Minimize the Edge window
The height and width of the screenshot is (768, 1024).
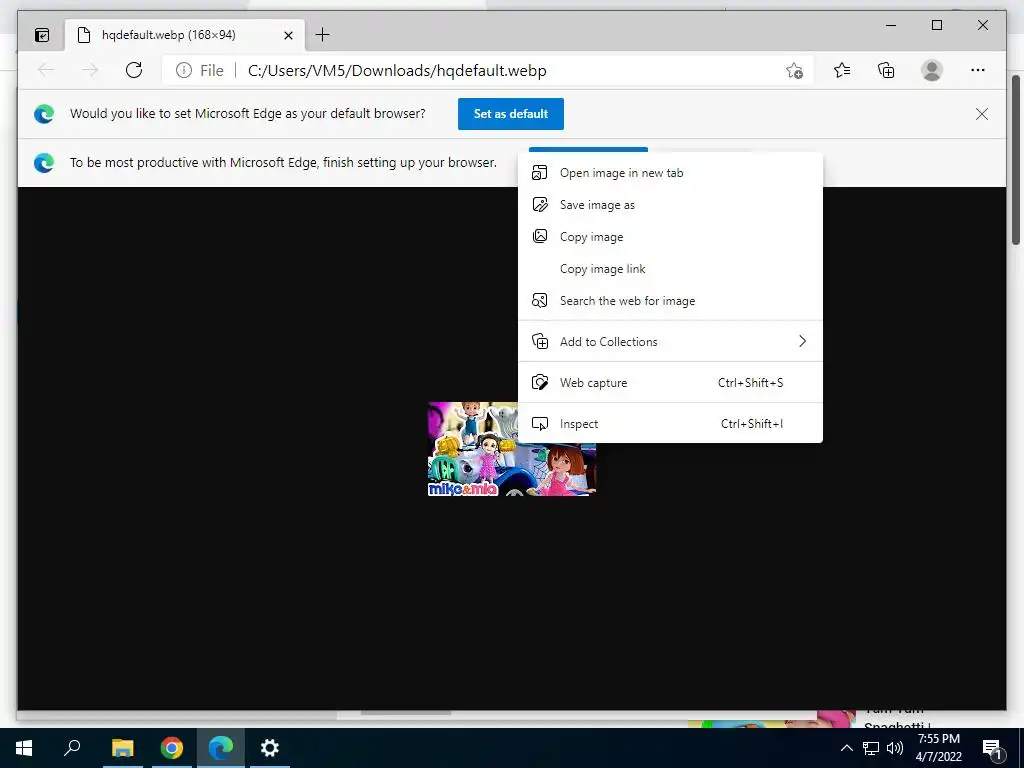[891, 25]
